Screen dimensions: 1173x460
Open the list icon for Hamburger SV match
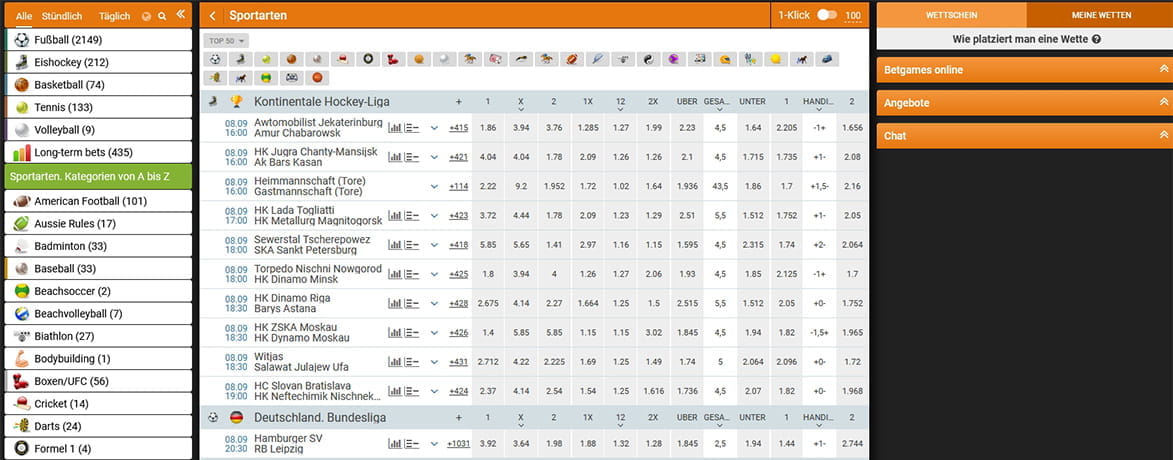(x=411, y=444)
